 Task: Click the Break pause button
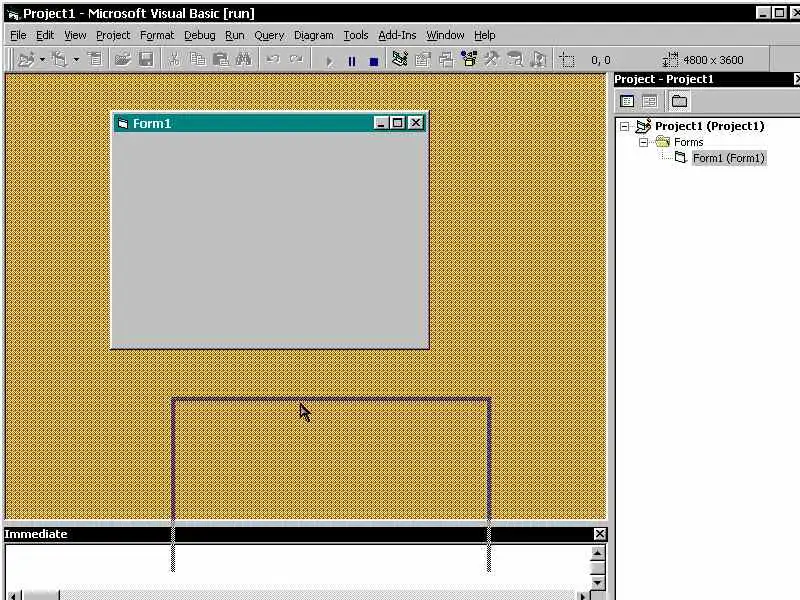[352, 61]
